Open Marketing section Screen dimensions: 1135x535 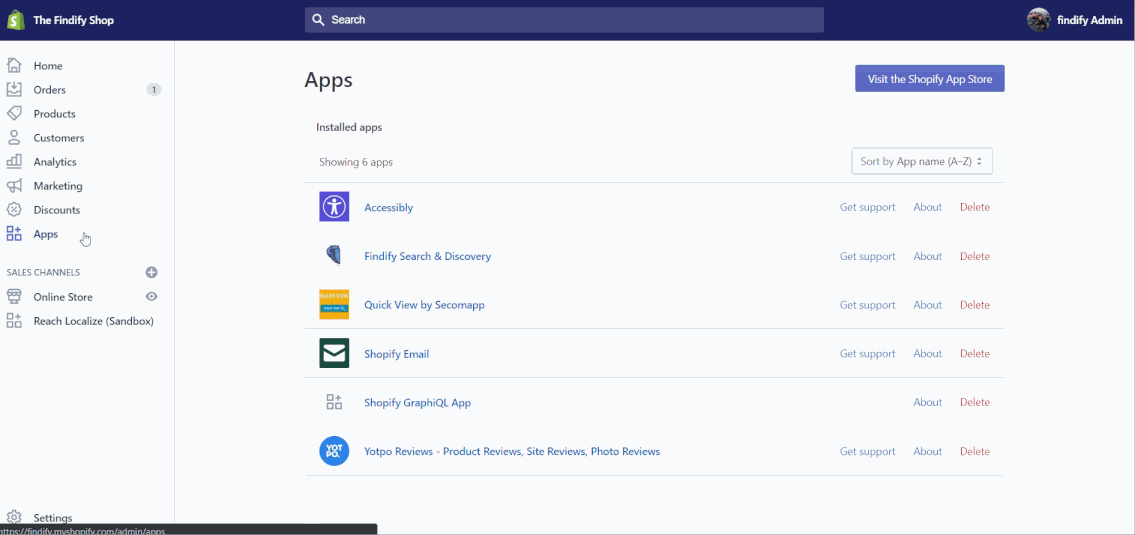coord(58,186)
